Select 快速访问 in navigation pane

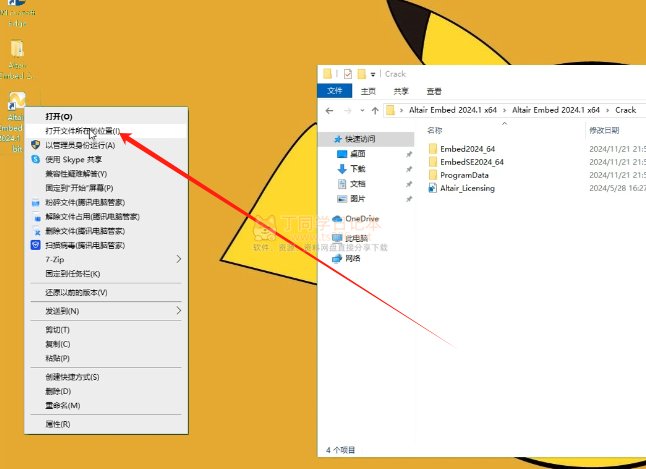[367, 139]
